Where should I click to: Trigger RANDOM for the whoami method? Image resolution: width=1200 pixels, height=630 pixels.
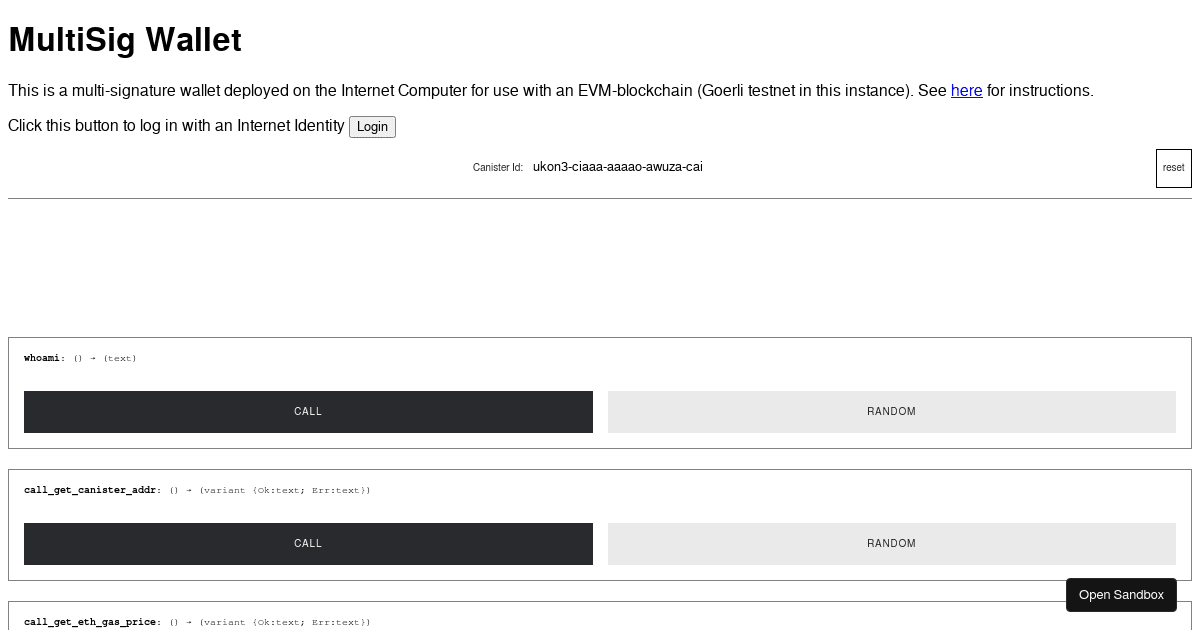(891, 411)
